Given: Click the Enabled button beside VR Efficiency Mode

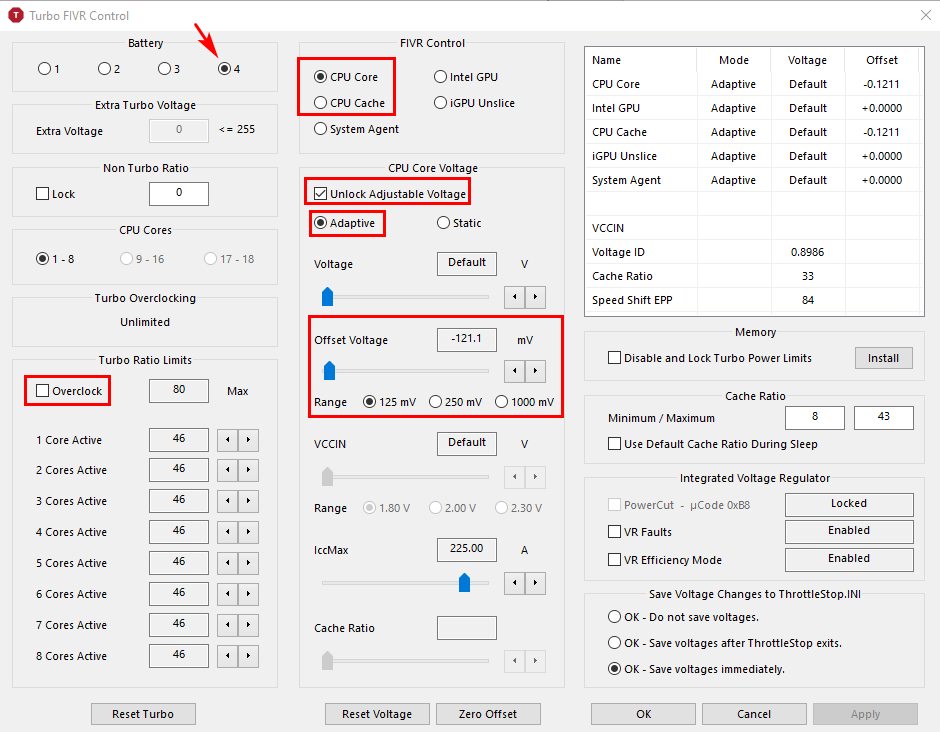Looking at the screenshot, I should [849, 559].
